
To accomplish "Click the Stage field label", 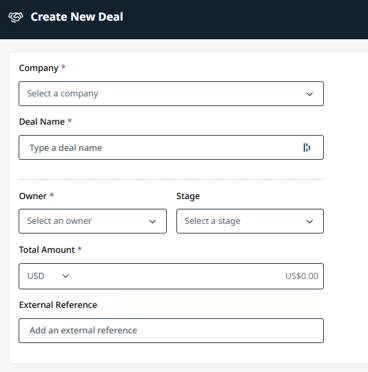I will point(188,196).
